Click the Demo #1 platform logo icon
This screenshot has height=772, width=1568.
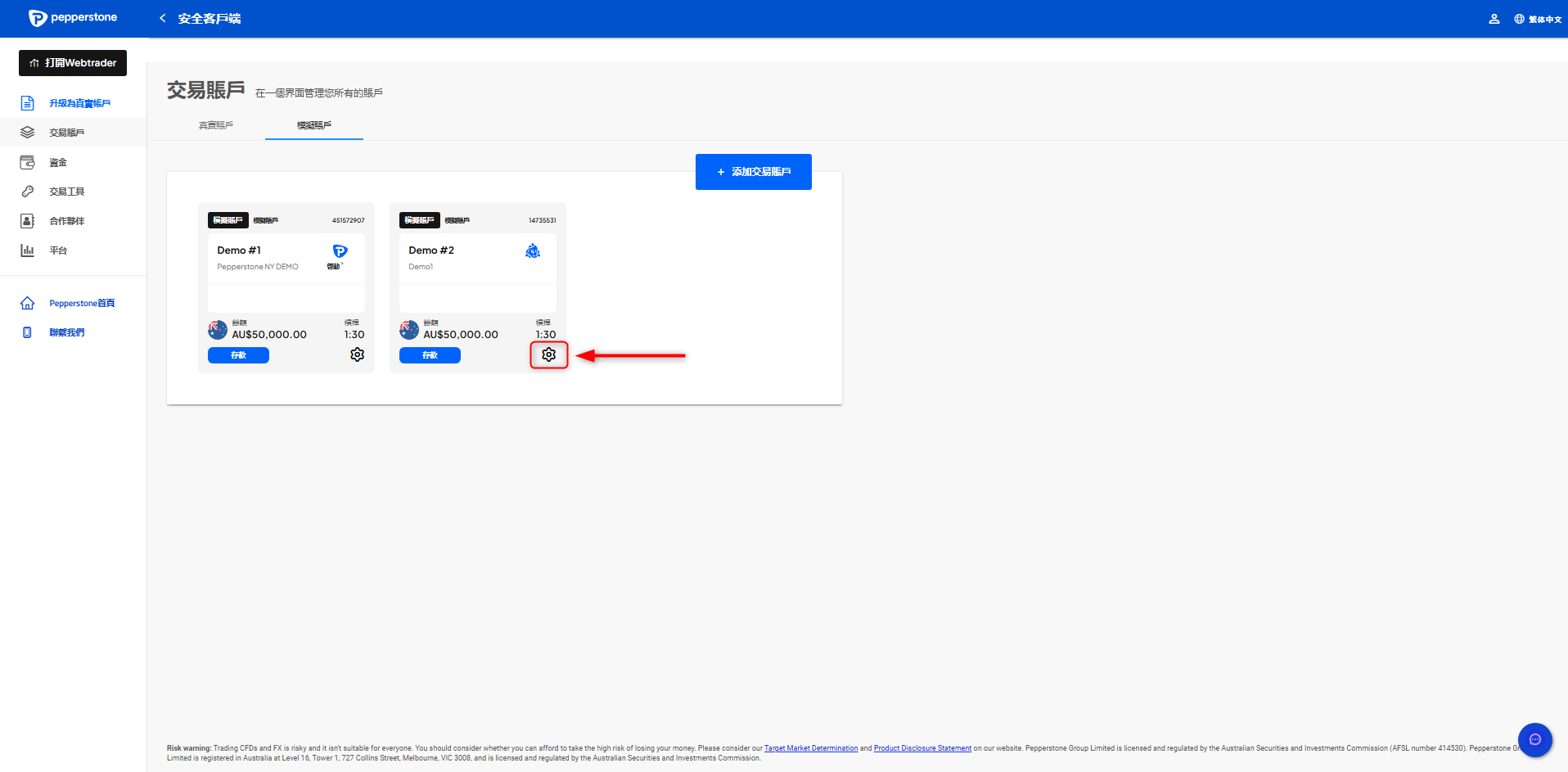(340, 251)
